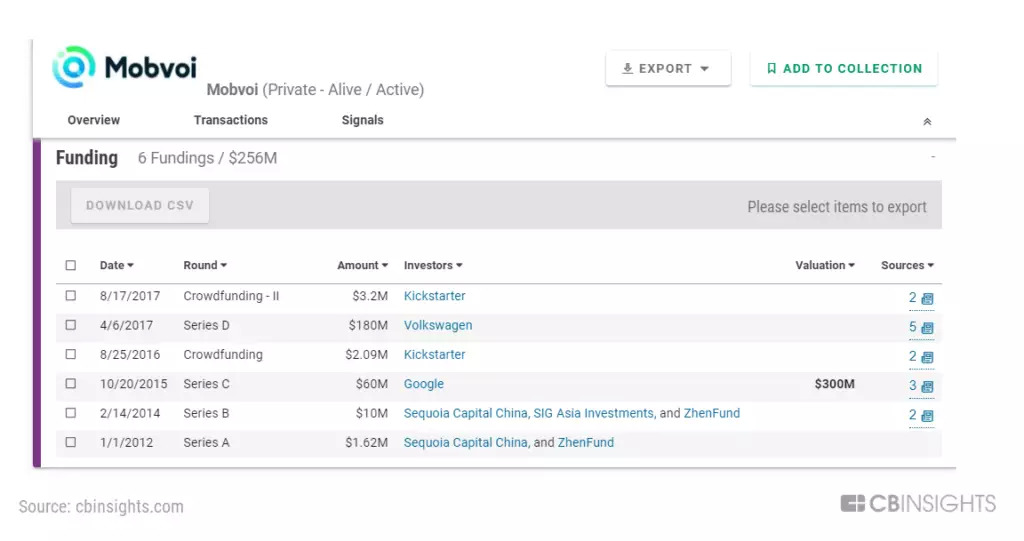Sort by Valuation column header
Image resolution: width=1024 pixels, height=541 pixels.
pyautogui.click(x=824, y=266)
